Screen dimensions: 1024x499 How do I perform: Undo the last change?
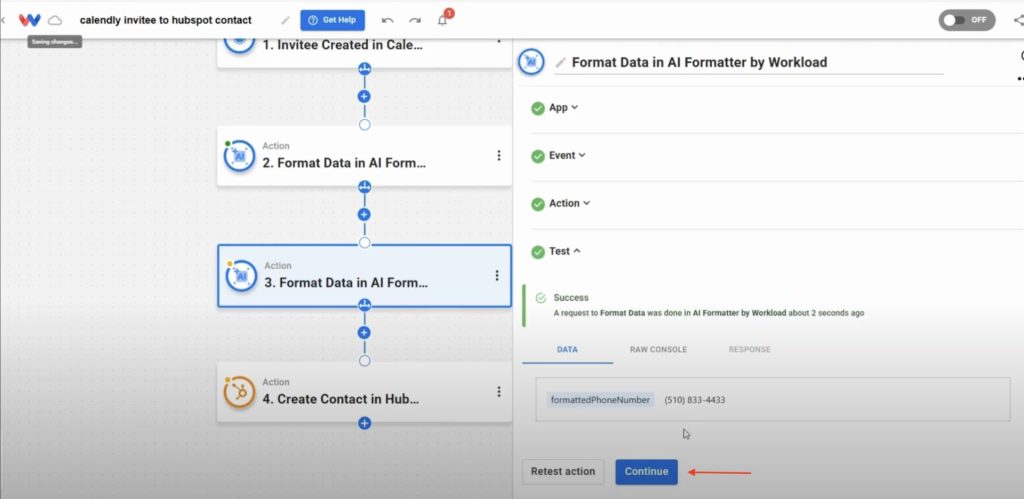[387, 20]
